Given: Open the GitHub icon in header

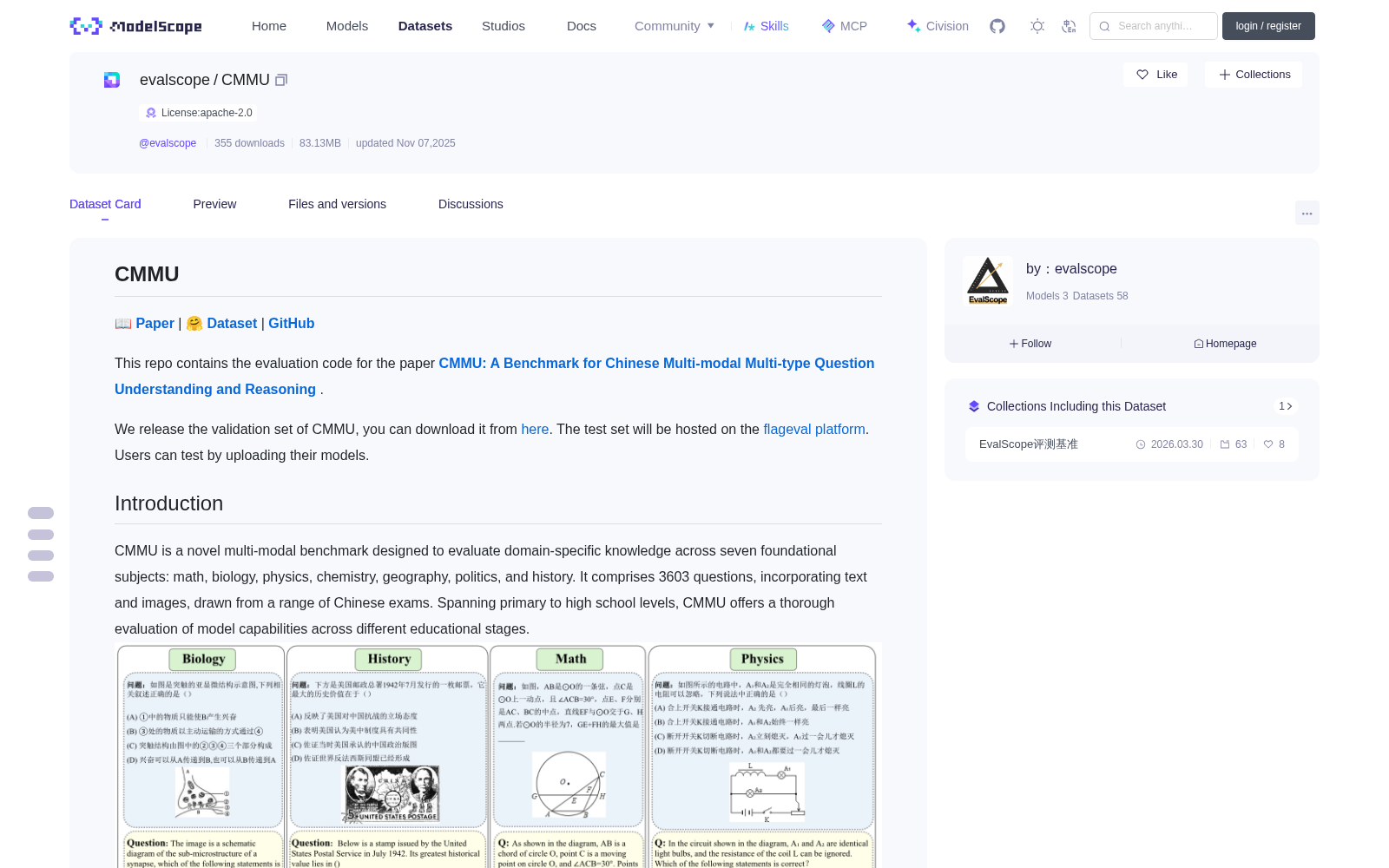Looking at the screenshot, I should click(997, 26).
